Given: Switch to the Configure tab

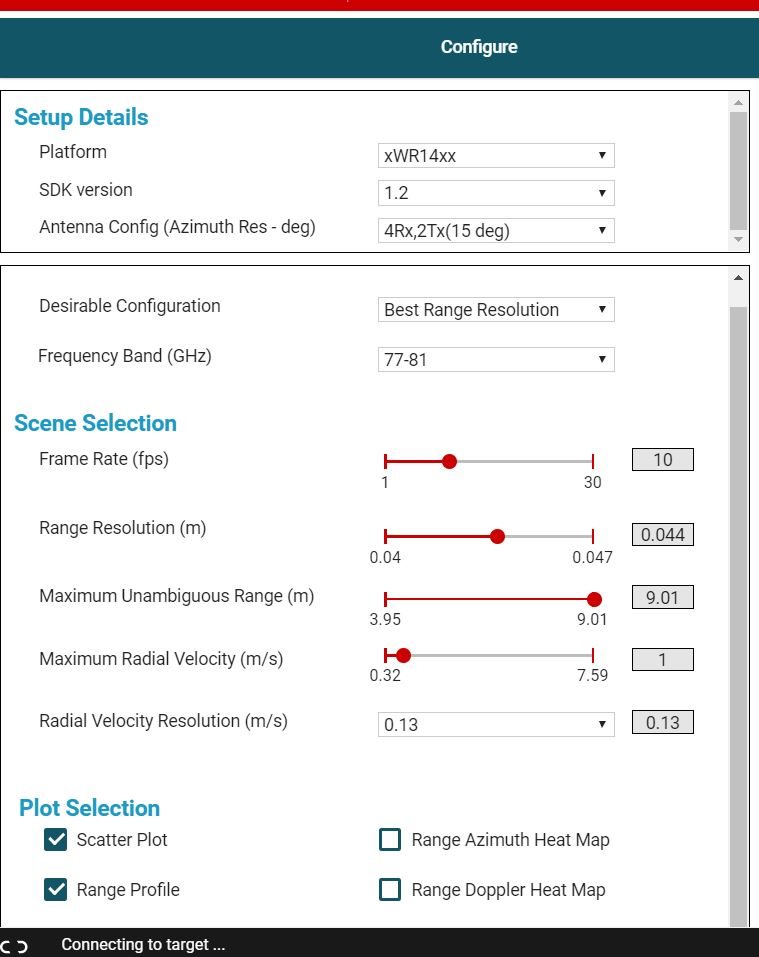Looking at the screenshot, I should click(x=479, y=47).
